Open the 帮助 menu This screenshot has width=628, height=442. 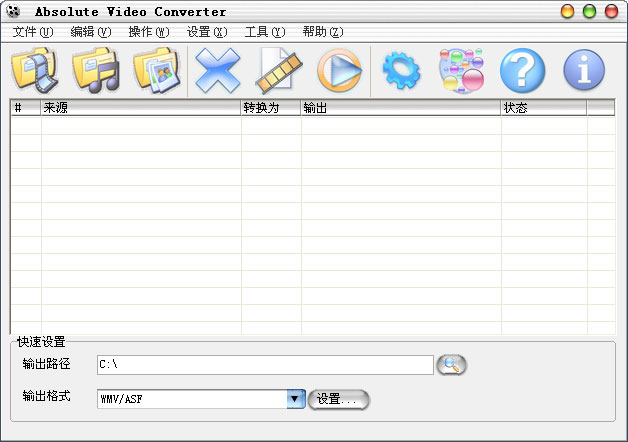tap(323, 32)
